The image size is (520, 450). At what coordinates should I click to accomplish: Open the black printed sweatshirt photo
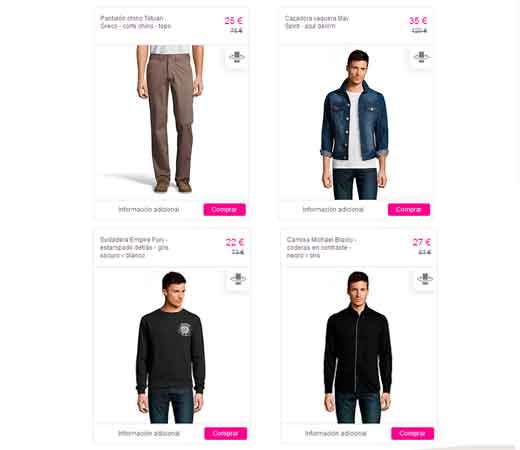(171, 347)
